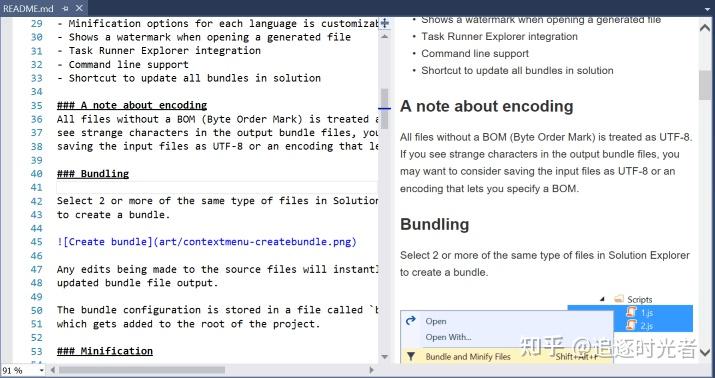Click the preview heading 'A note about encoding'
Image resolution: width=715 pixels, height=378 pixels.
(487, 106)
